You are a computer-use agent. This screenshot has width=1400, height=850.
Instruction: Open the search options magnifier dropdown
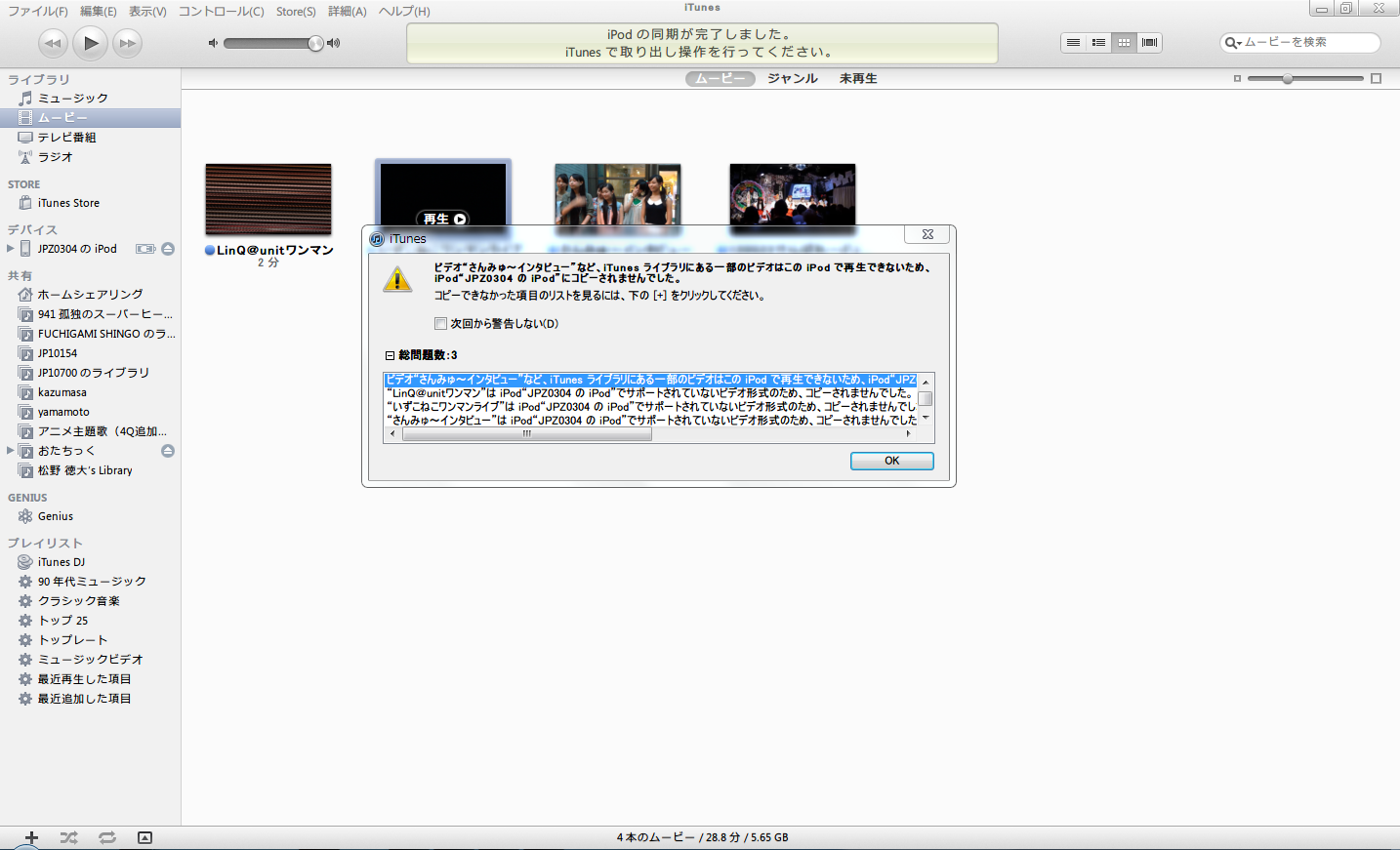[1233, 43]
